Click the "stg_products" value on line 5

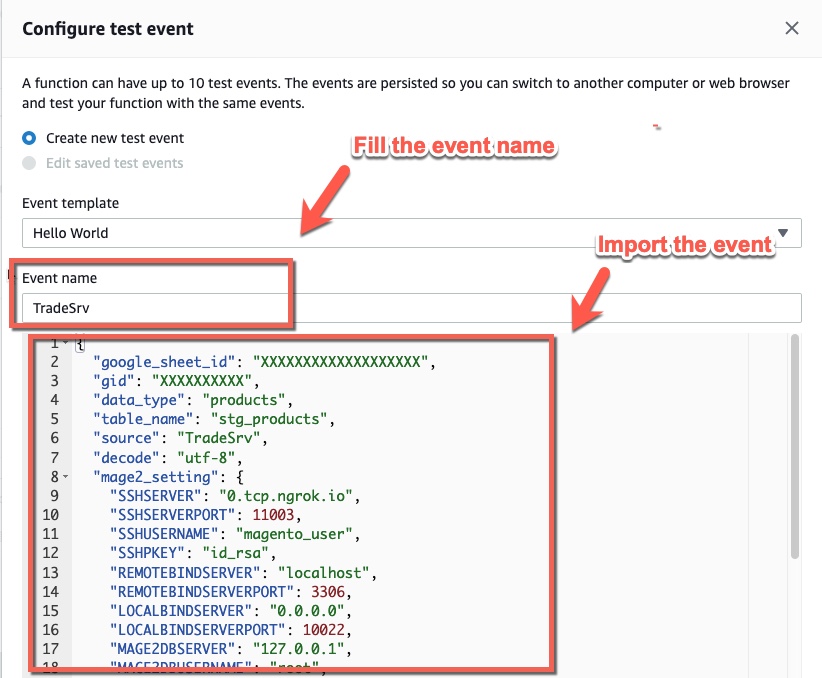[x=269, y=419]
